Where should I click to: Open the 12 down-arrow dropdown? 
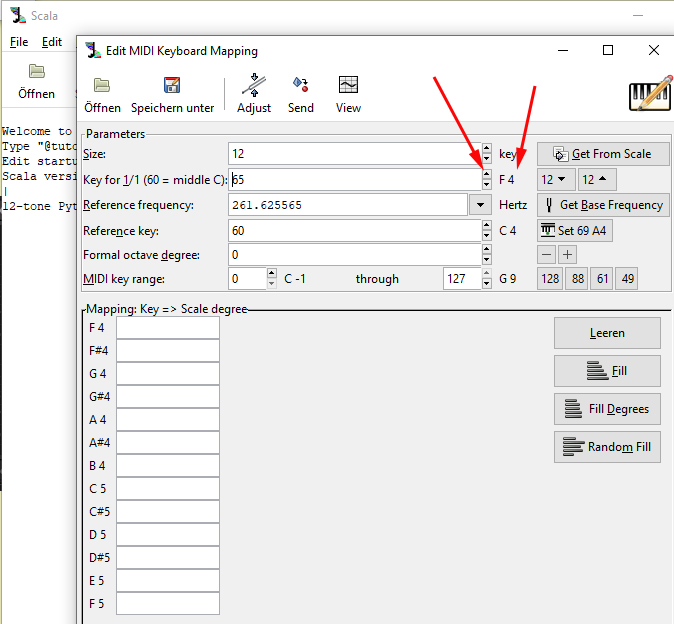pyautogui.click(x=556, y=179)
